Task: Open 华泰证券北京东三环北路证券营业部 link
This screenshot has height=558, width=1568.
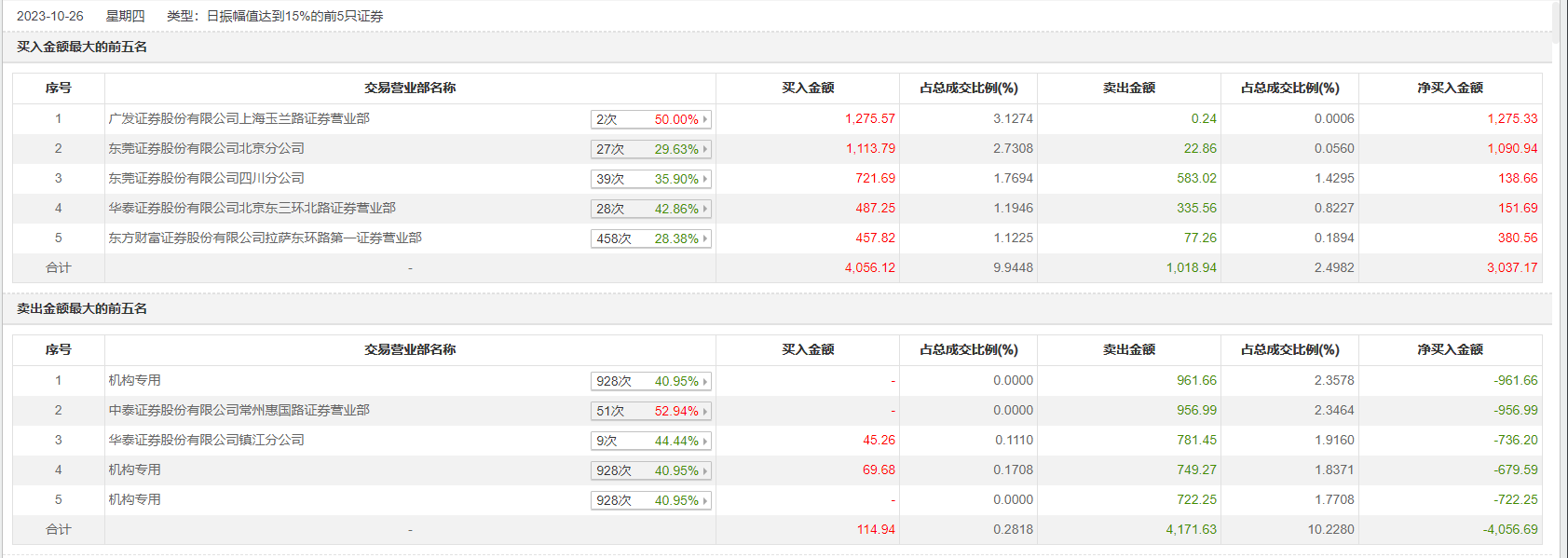Action: [252, 208]
